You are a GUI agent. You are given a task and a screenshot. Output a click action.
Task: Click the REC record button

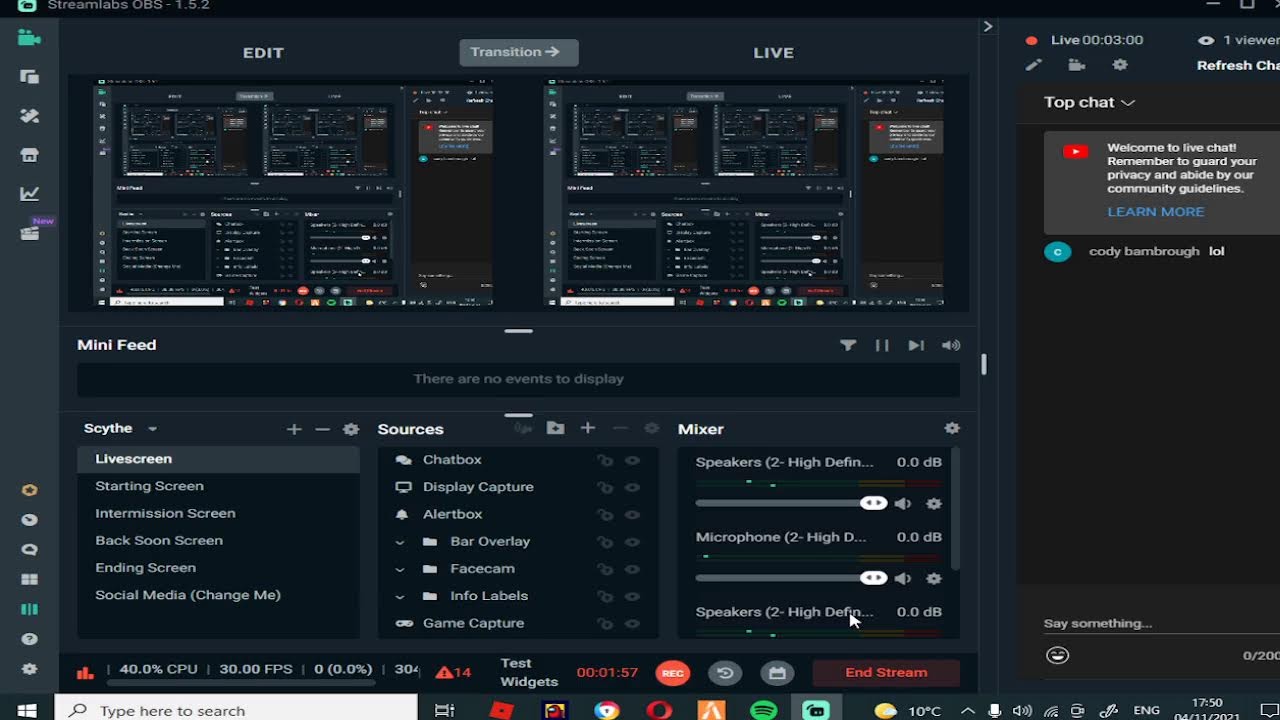pyautogui.click(x=673, y=673)
